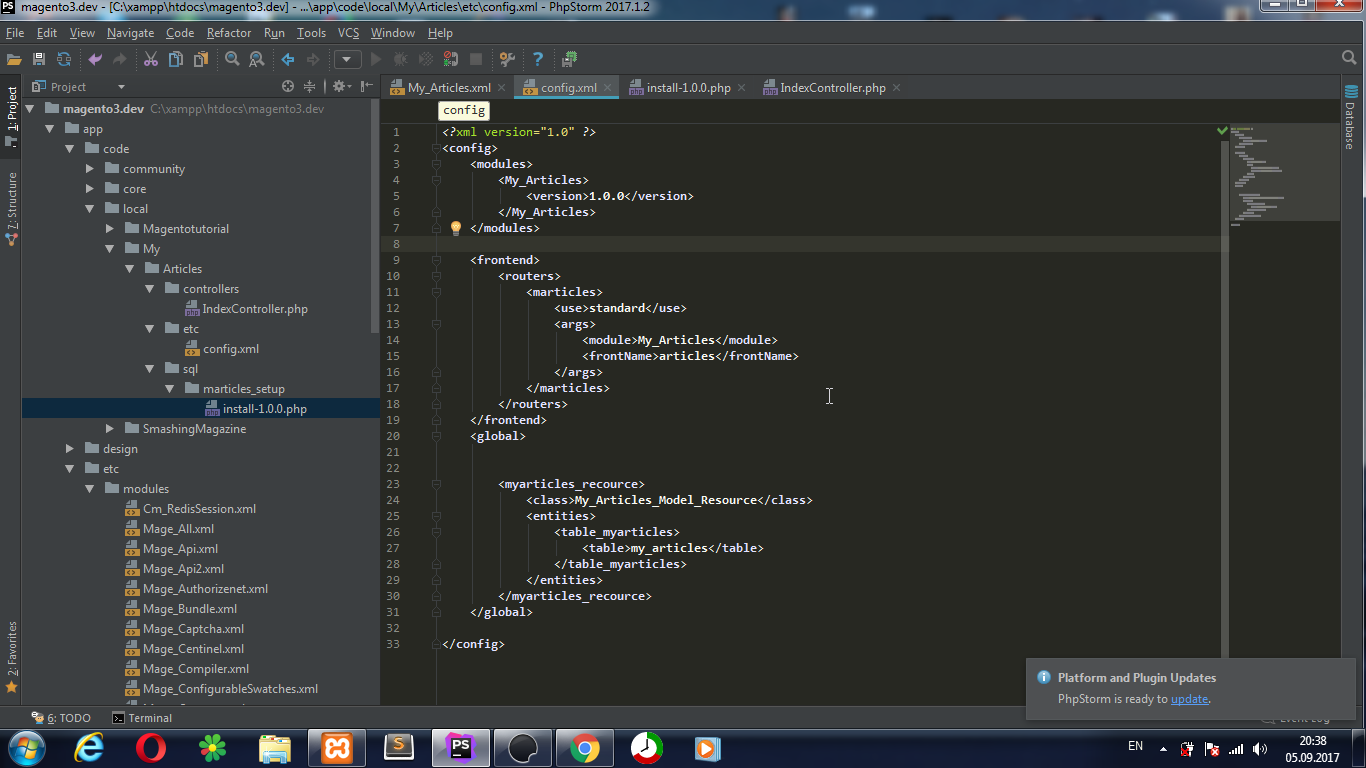Viewport: 1366px width, 768px height.
Task: Click the Collapse All icon in Project panel
Action: [x=309, y=87]
